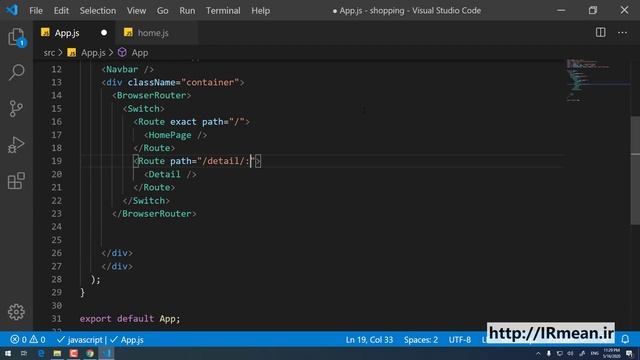Viewport: 640px width, 360px height.
Task: Click the App.js status bar item
Action: 127,340
